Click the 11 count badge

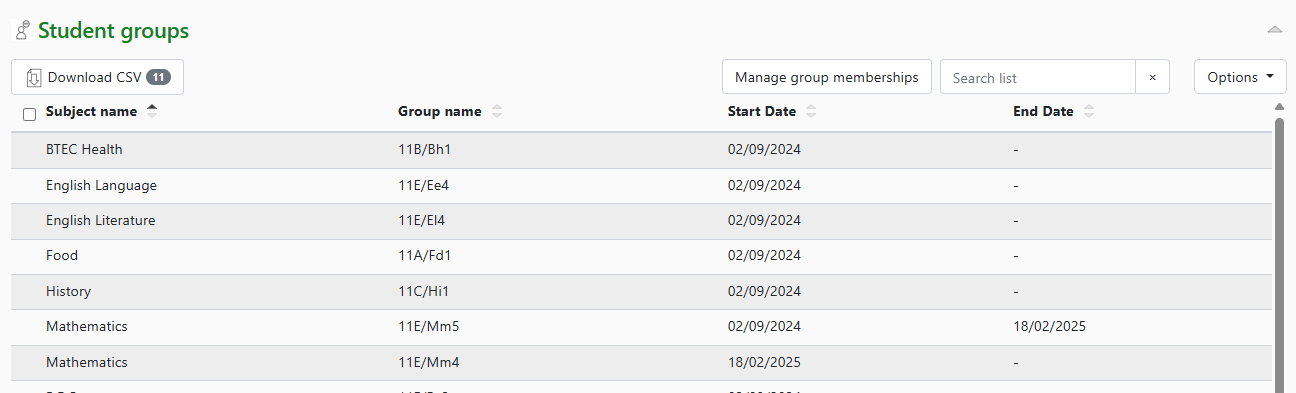coord(159,77)
